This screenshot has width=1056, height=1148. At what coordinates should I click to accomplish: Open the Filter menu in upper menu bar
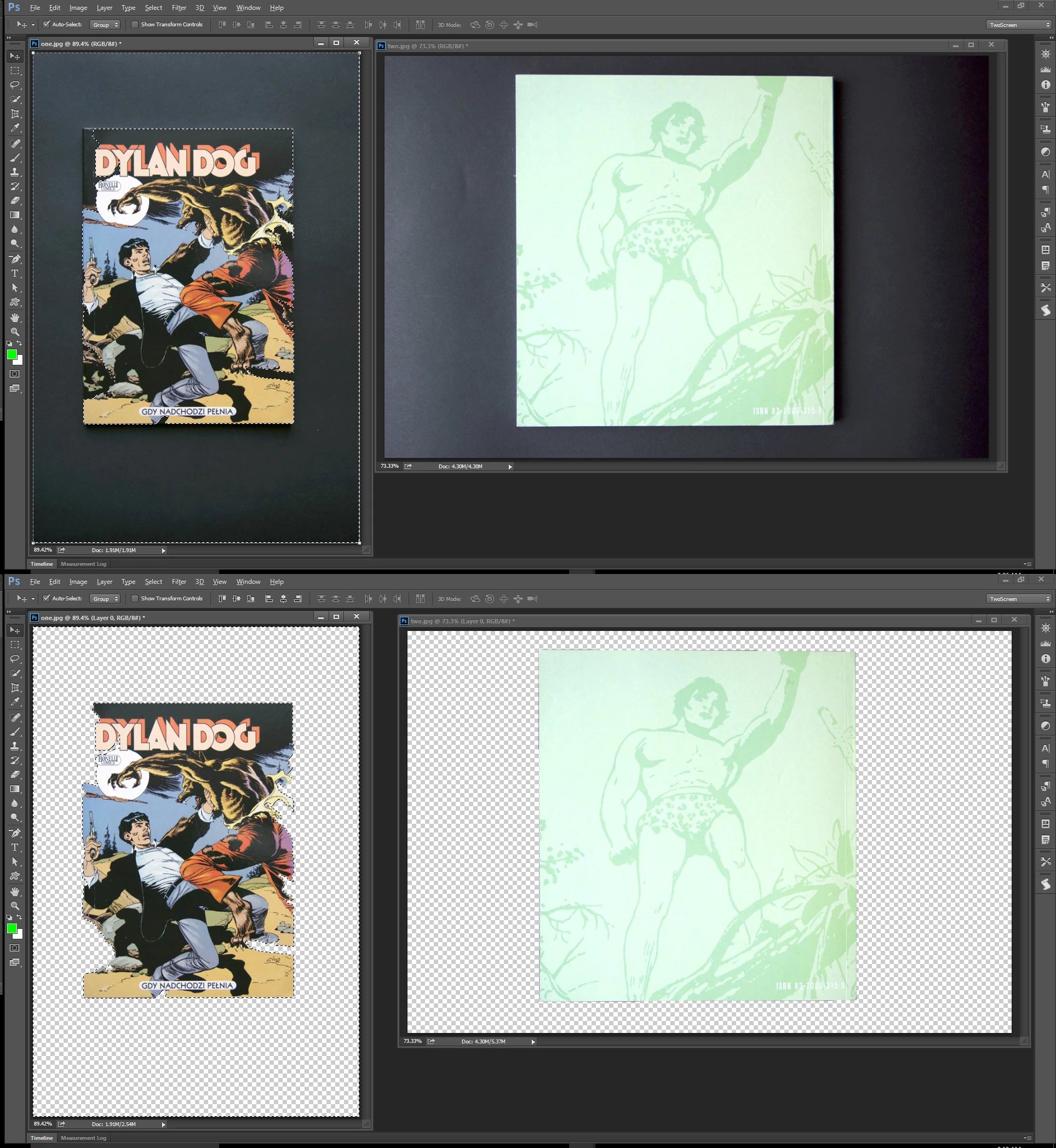tap(179, 8)
